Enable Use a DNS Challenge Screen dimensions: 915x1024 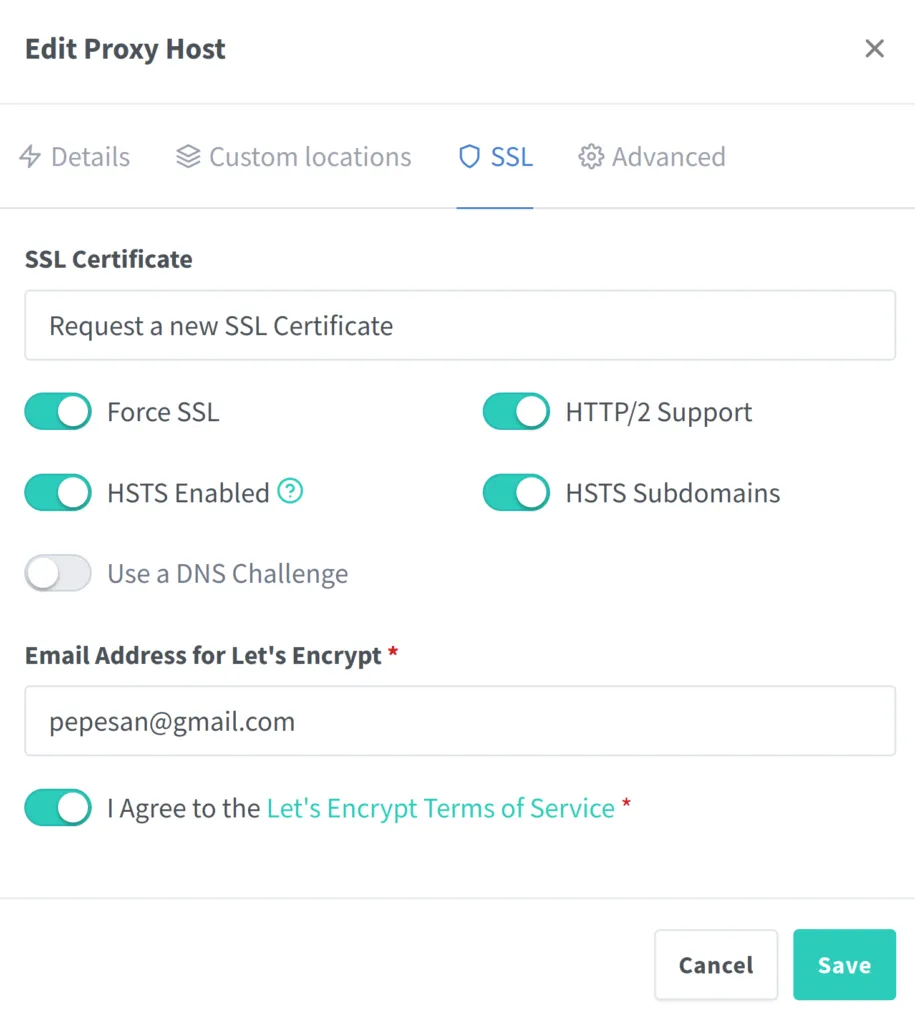(58, 574)
